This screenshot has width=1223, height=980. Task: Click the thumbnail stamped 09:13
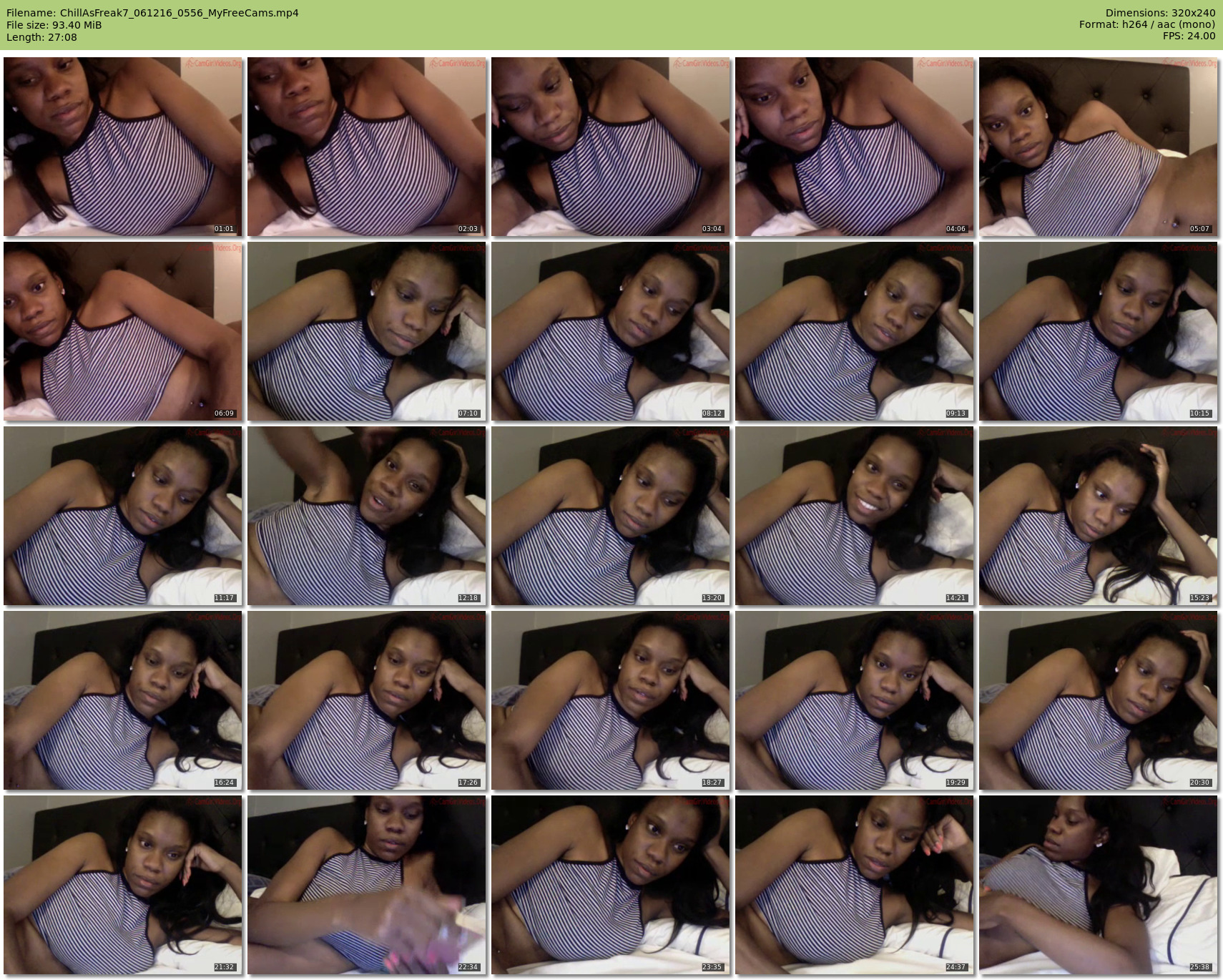tap(855, 331)
